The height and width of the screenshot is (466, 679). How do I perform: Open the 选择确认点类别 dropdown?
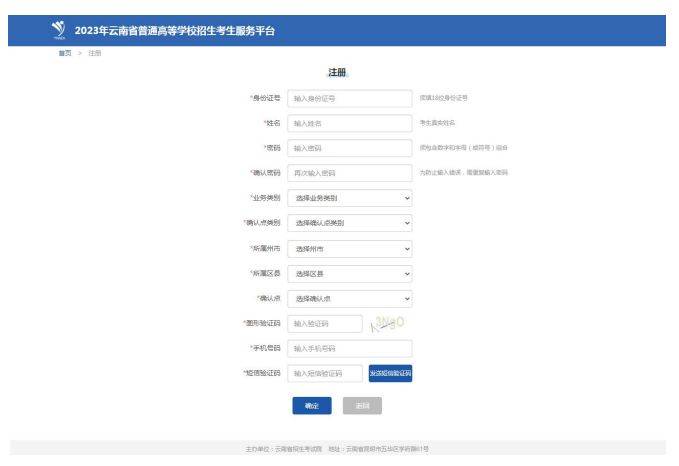[349, 223]
